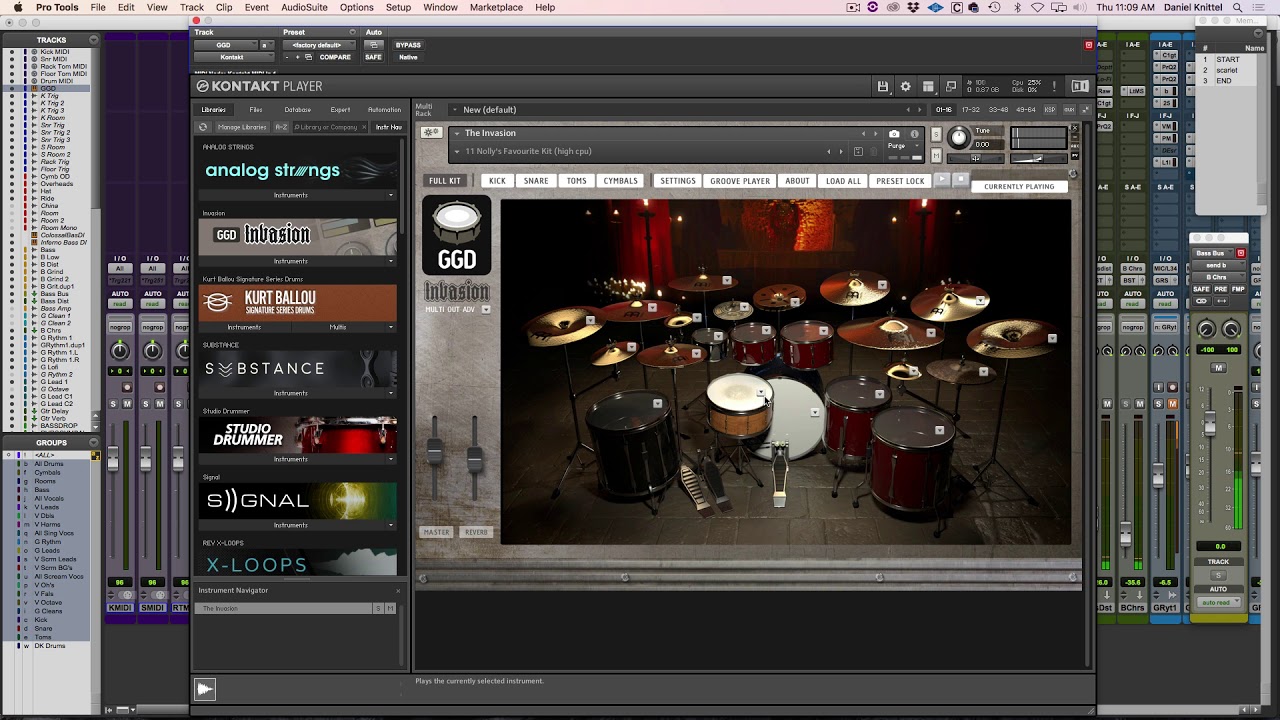Select next instrument preset arrow for The Invasion
Image resolution: width=1280 pixels, height=720 pixels.
pyautogui.click(x=875, y=133)
